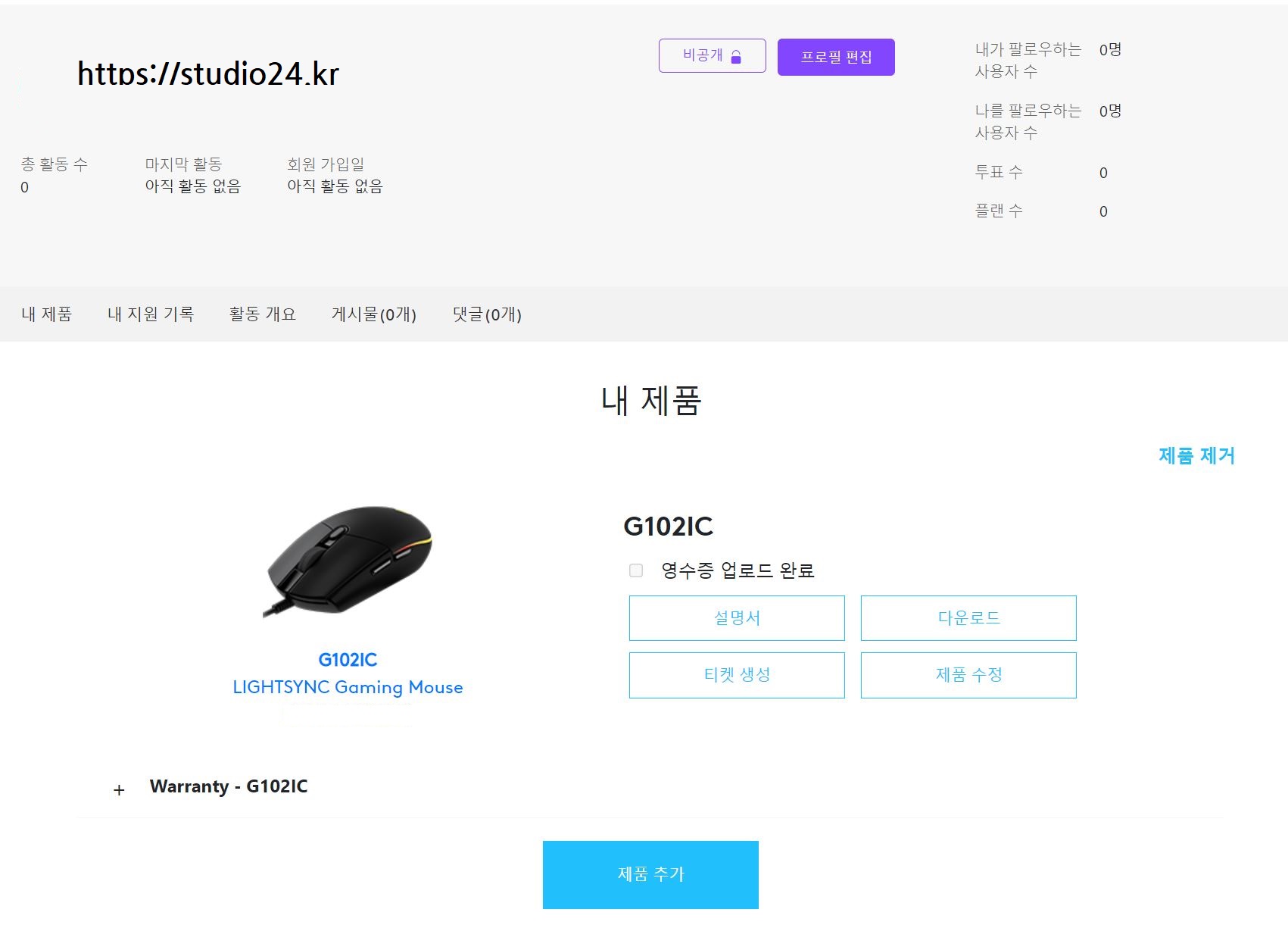View the 댓글(0개) tab

pos(487,314)
